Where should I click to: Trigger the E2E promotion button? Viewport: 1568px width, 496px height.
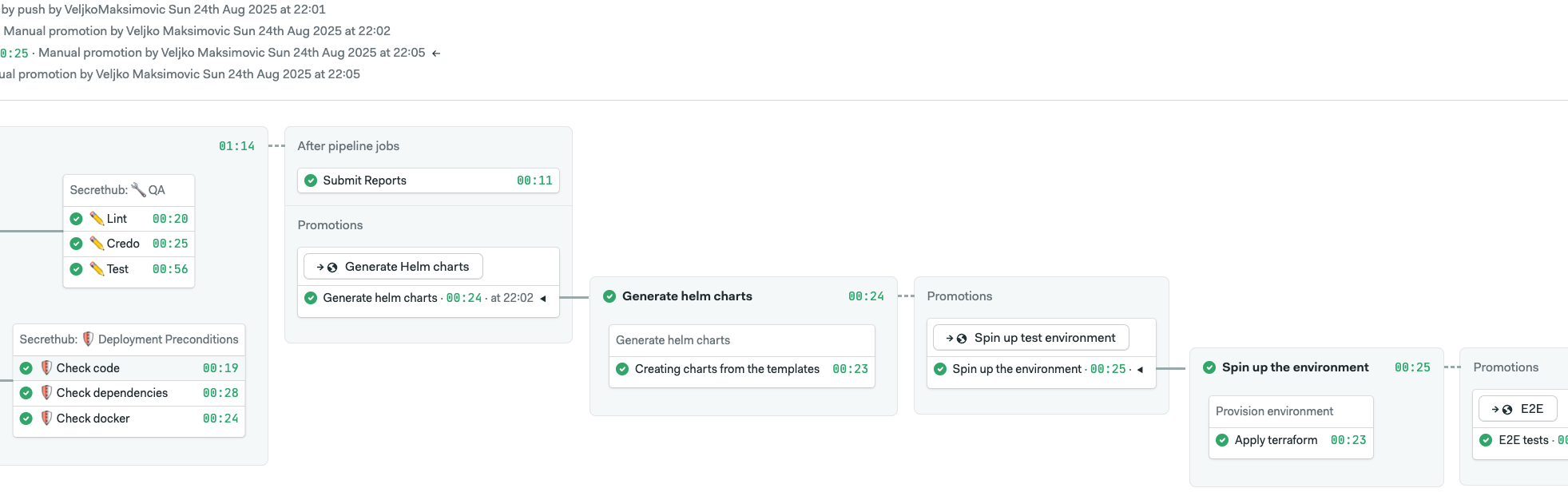pos(1518,409)
